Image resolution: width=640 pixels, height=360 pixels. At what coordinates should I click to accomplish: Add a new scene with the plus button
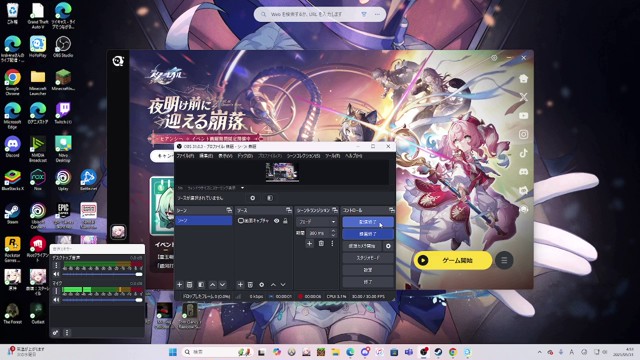click(179, 284)
